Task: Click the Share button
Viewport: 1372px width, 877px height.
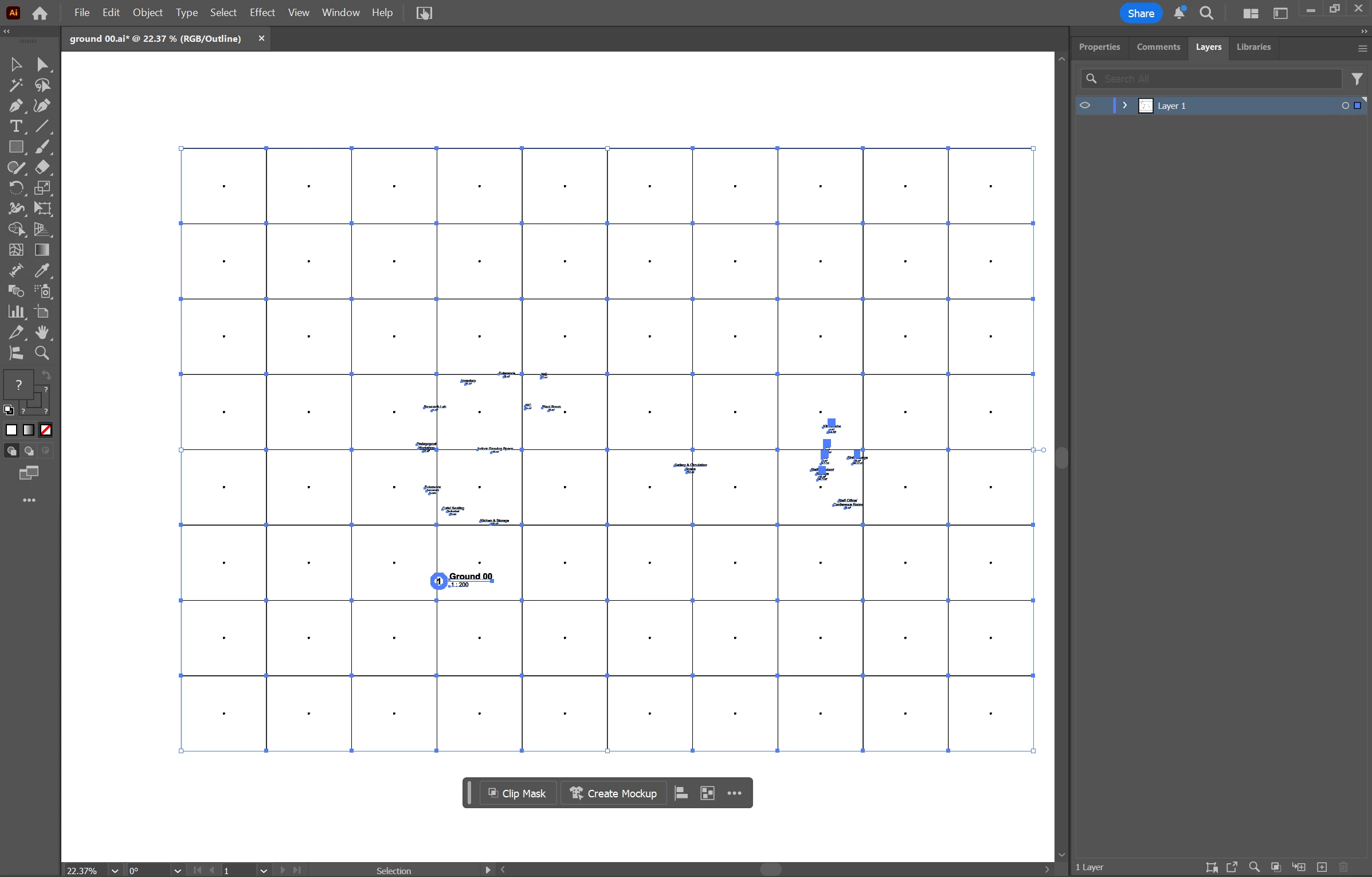Action: tap(1140, 13)
